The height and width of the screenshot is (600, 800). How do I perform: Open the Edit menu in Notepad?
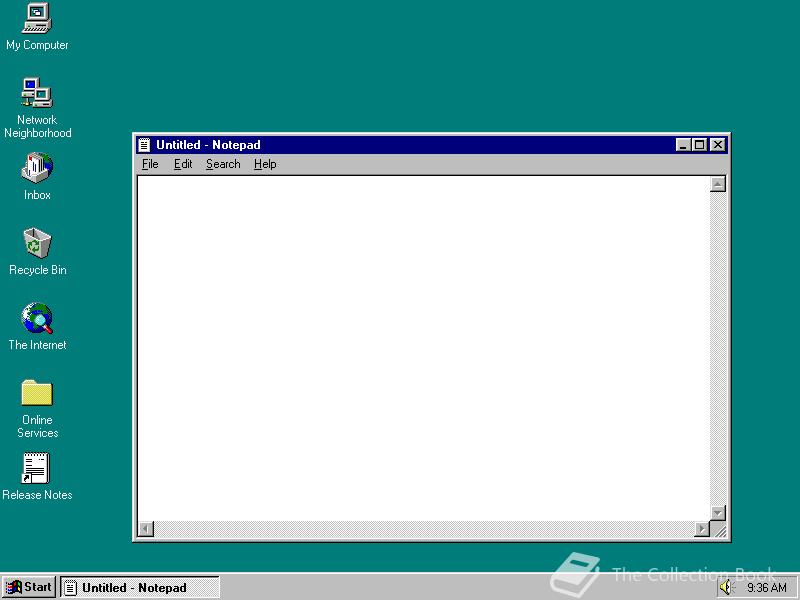point(183,164)
